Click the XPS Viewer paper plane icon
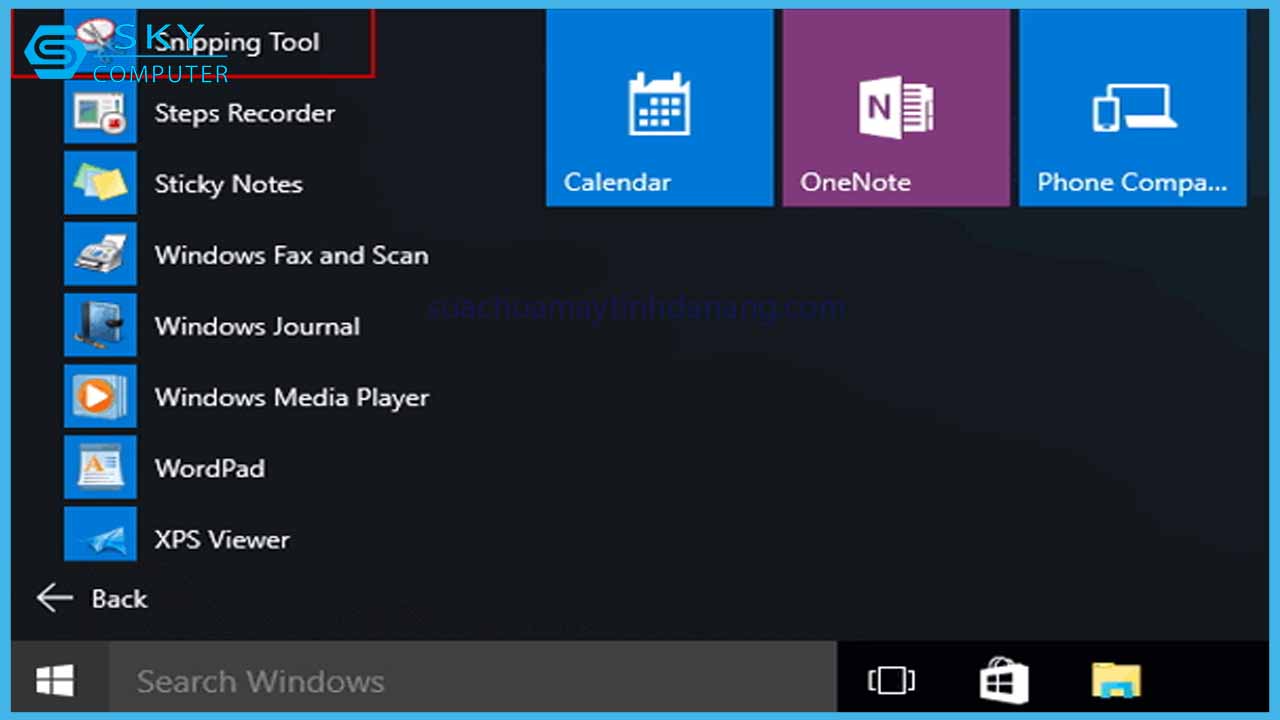 [100, 539]
